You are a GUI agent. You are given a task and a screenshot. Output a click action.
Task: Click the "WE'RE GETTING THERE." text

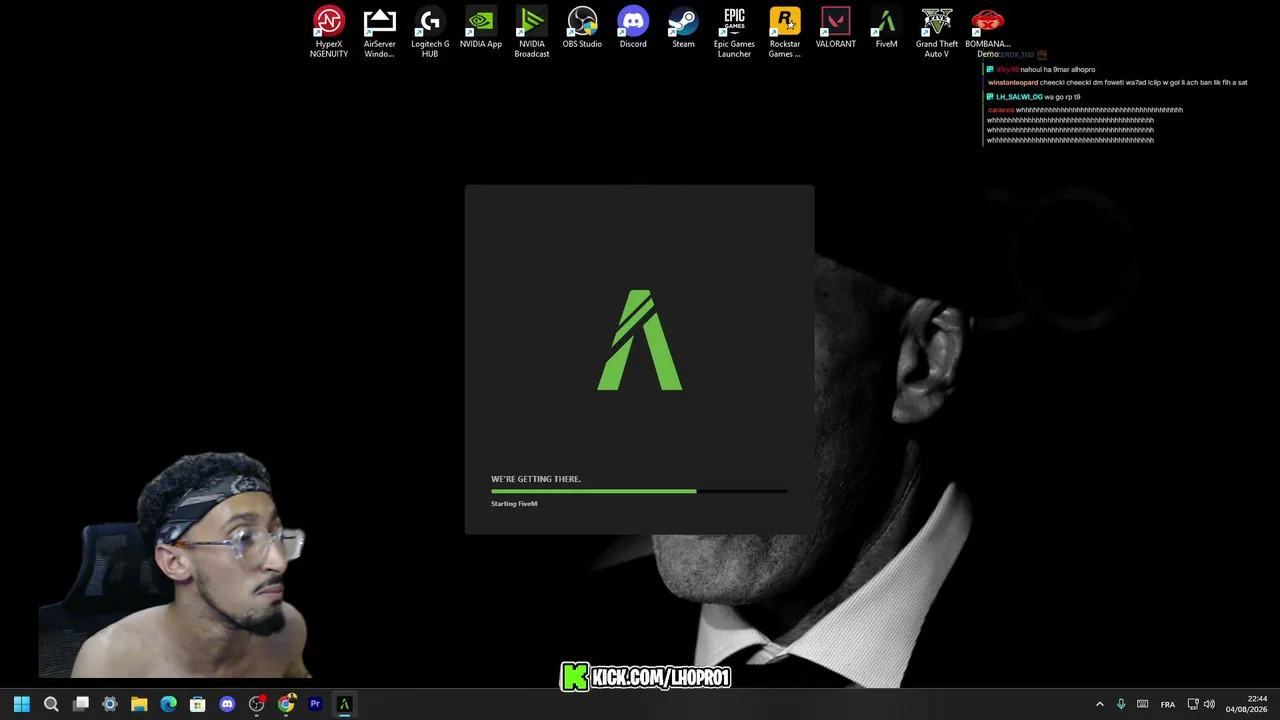pyautogui.click(x=536, y=479)
